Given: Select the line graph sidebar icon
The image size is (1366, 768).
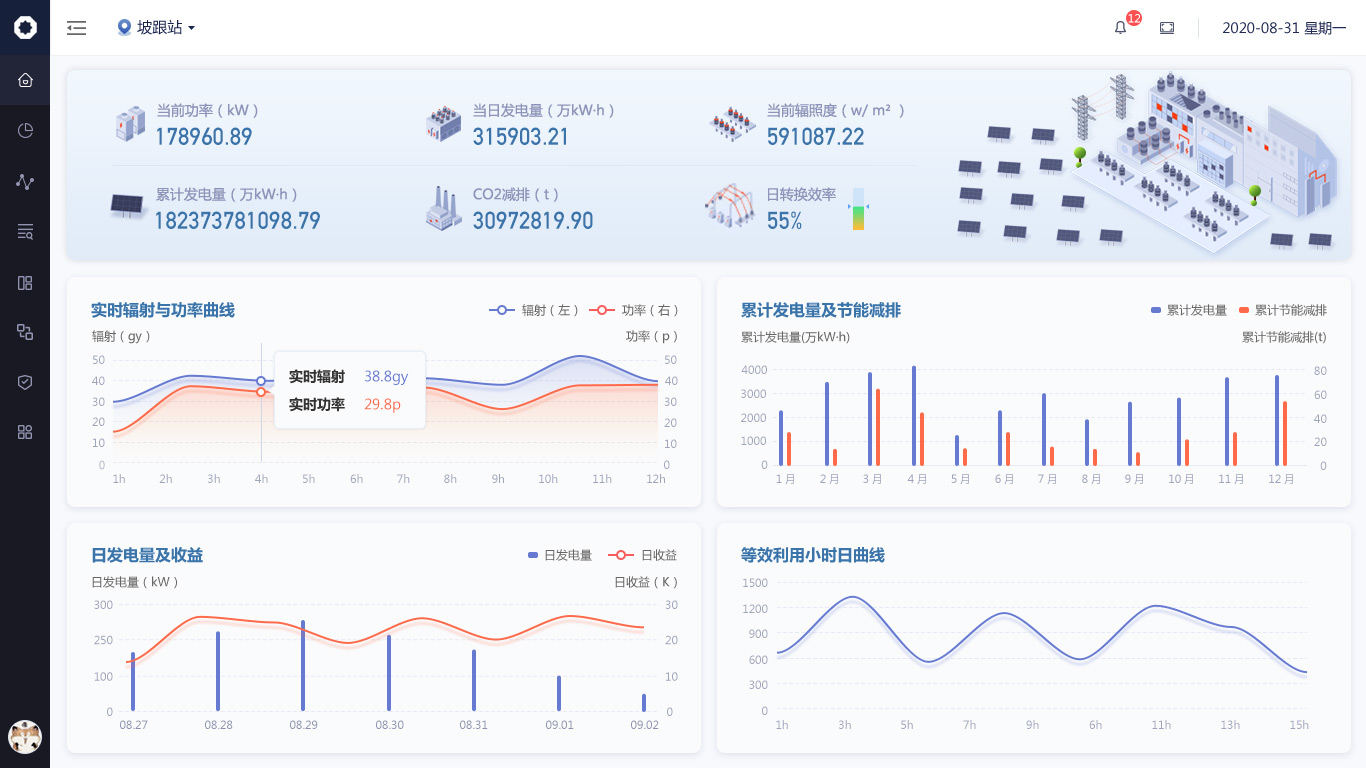Looking at the screenshot, I should pos(25,181).
